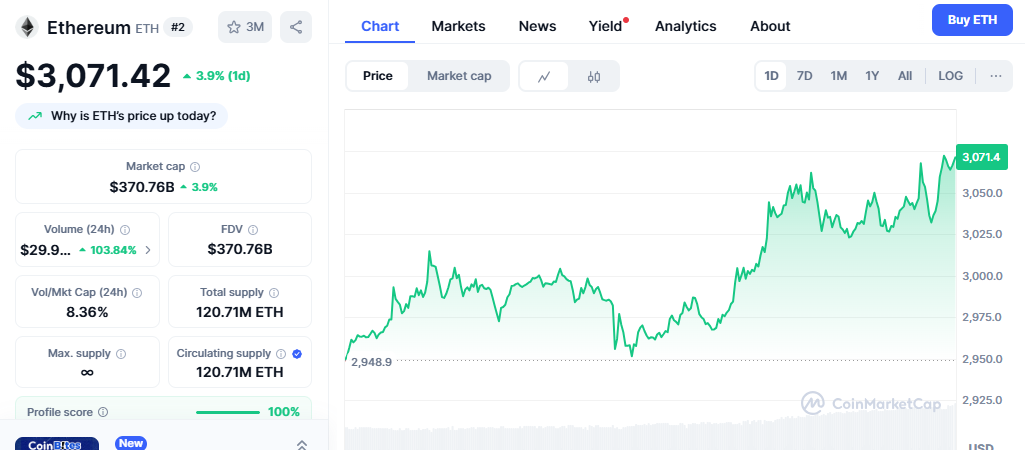Click the CoinBites logo thumbnail
1025x450 pixels.
[57, 443]
